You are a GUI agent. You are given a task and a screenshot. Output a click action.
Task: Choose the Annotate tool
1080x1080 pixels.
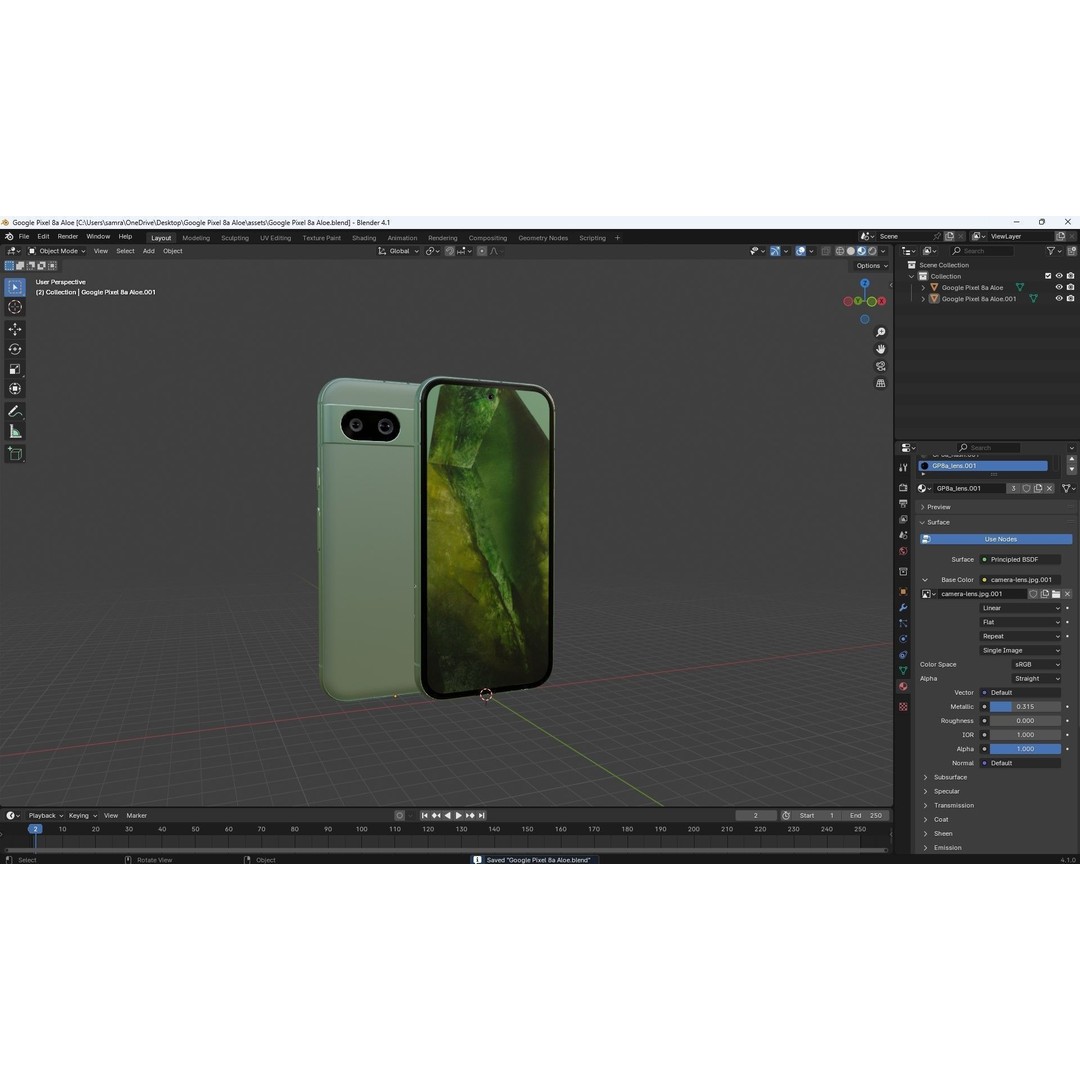pos(15,411)
